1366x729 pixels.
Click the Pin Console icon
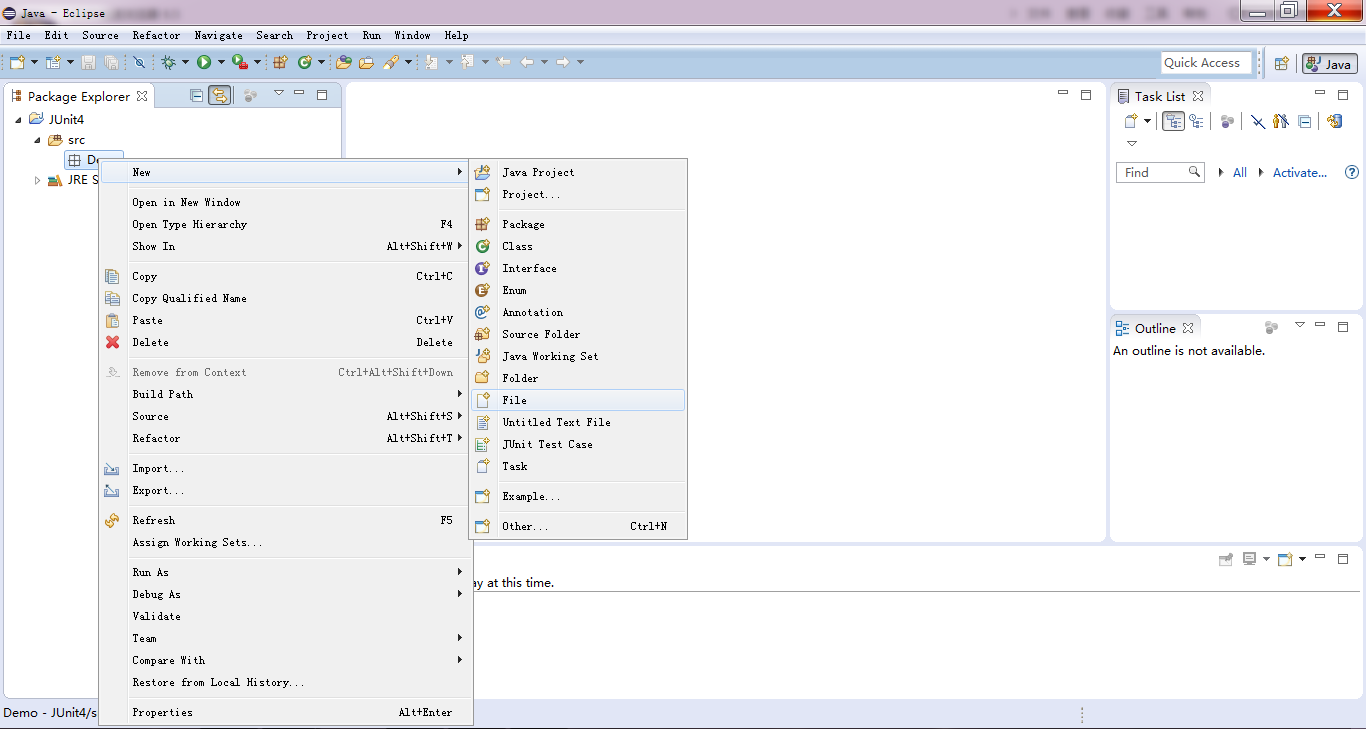point(1225,559)
